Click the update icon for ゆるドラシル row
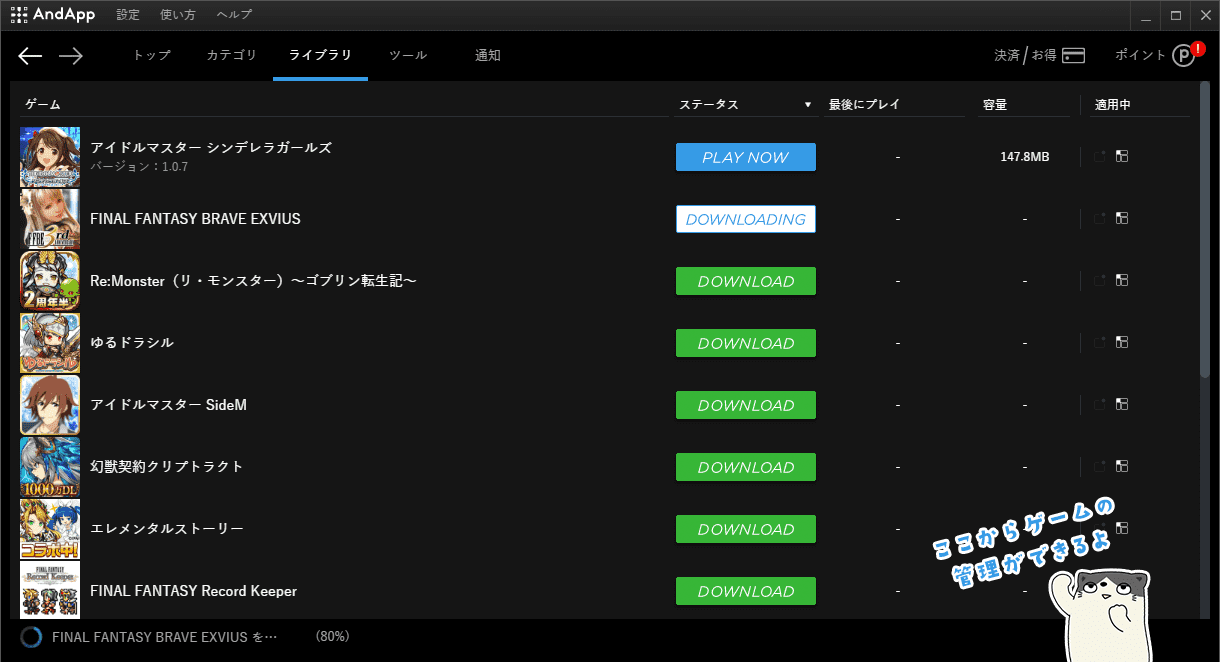 [1100, 343]
